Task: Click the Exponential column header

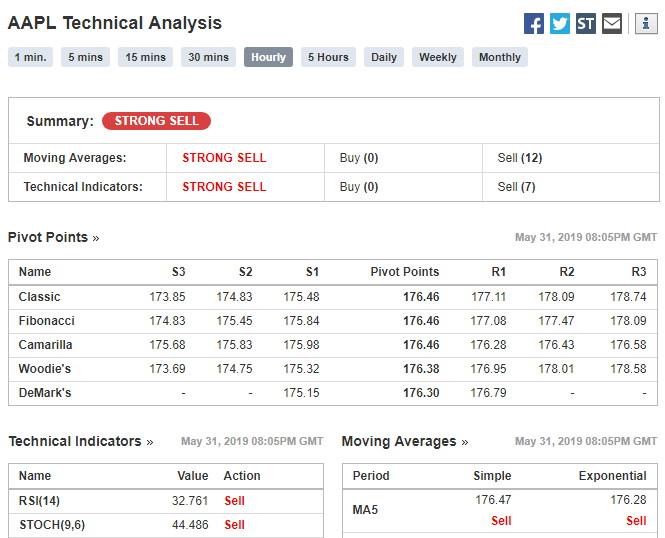Action: click(x=612, y=476)
